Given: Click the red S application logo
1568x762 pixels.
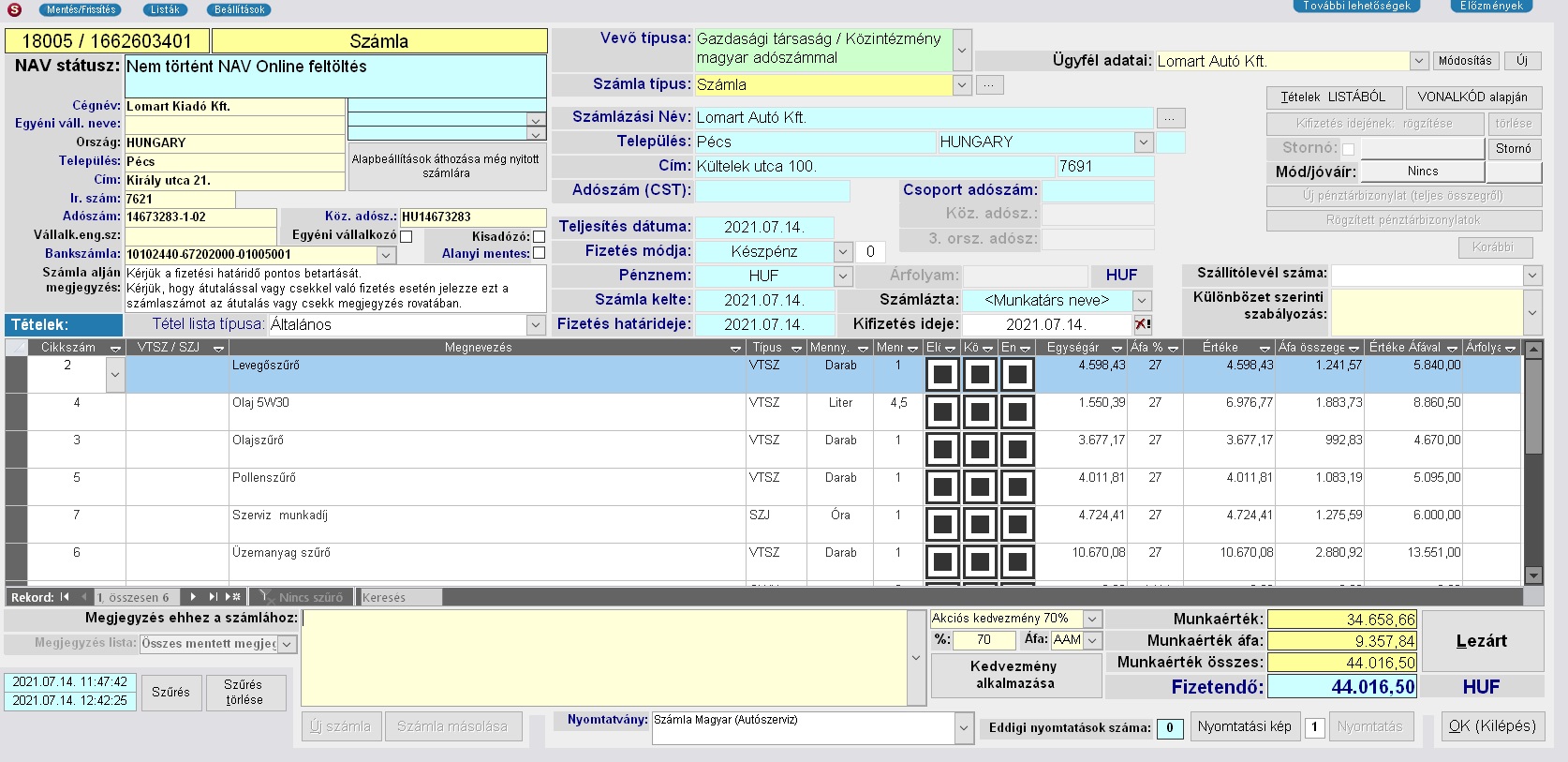Looking at the screenshot, I should tap(15, 8).
